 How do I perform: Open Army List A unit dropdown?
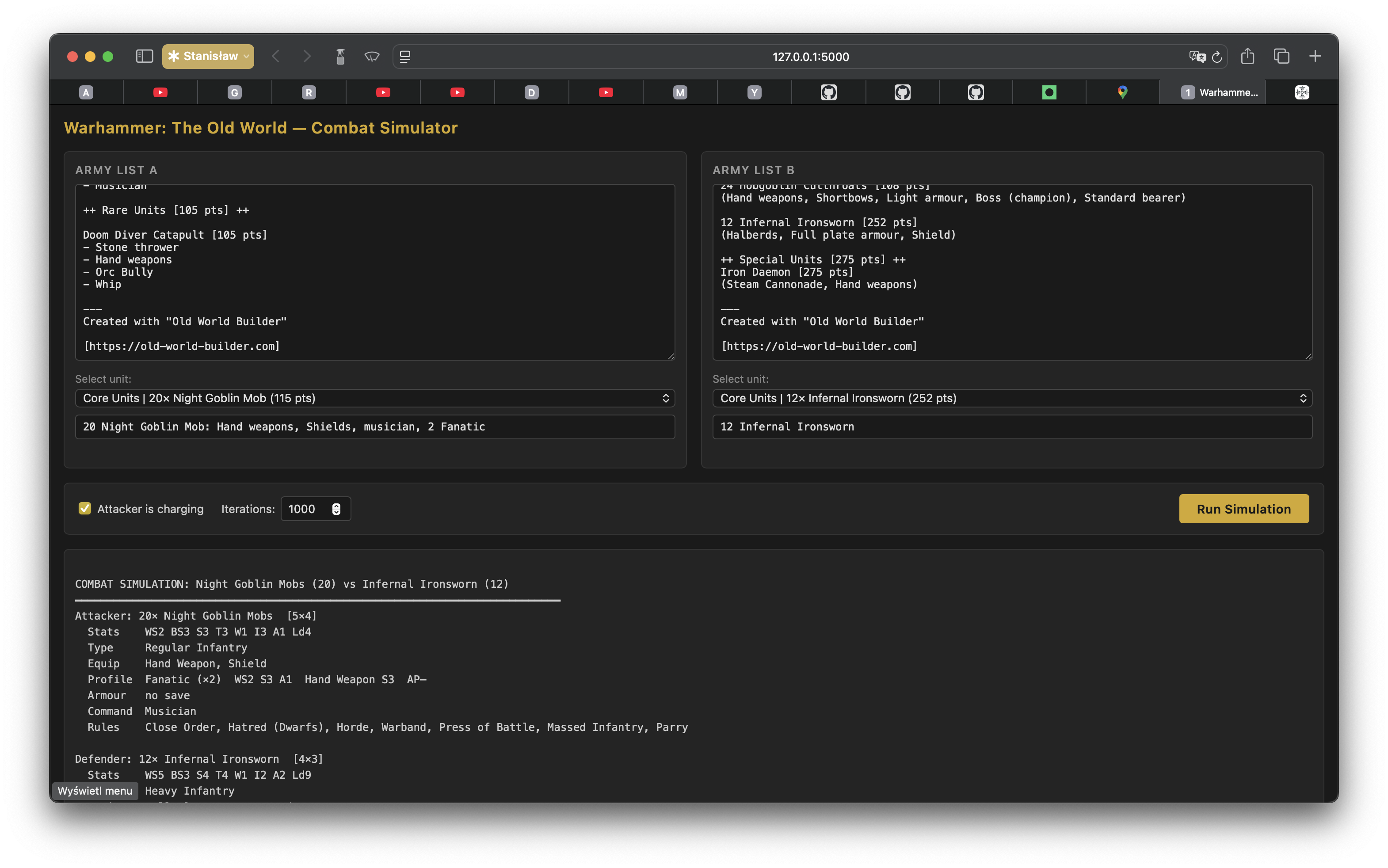(375, 398)
